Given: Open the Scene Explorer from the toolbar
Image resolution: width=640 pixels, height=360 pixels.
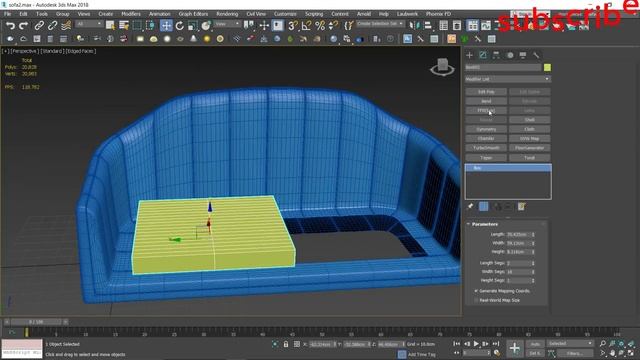Looking at the screenshot, I should pos(444,26).
